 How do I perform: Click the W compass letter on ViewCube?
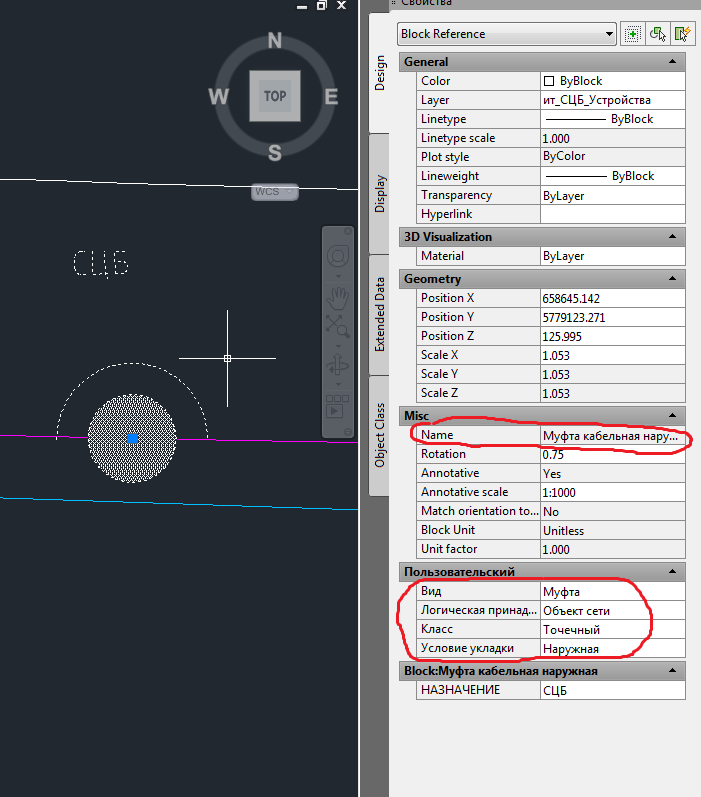219,96
